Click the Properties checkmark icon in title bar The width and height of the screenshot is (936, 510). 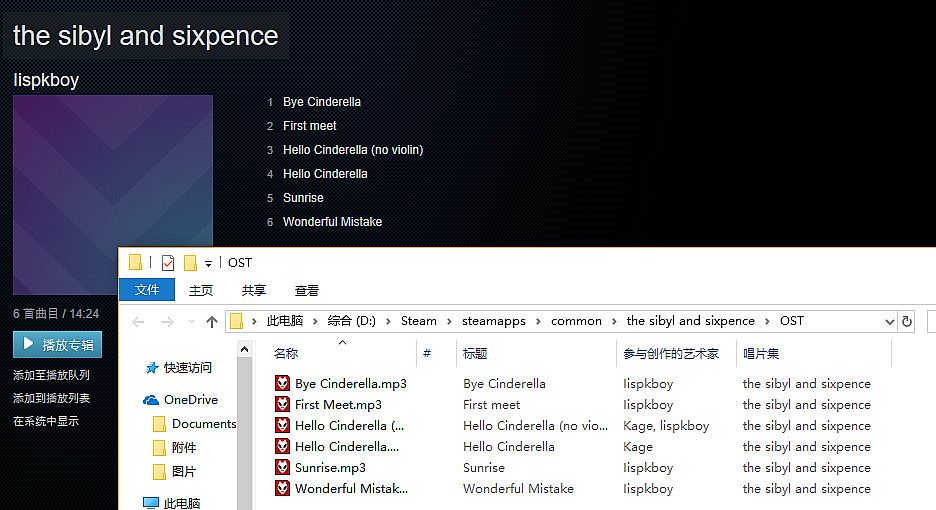pyautogui.click(x=167, y=263)
